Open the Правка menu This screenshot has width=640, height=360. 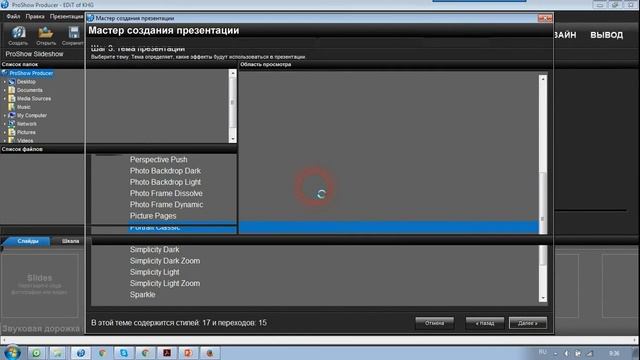pos(35,17)
